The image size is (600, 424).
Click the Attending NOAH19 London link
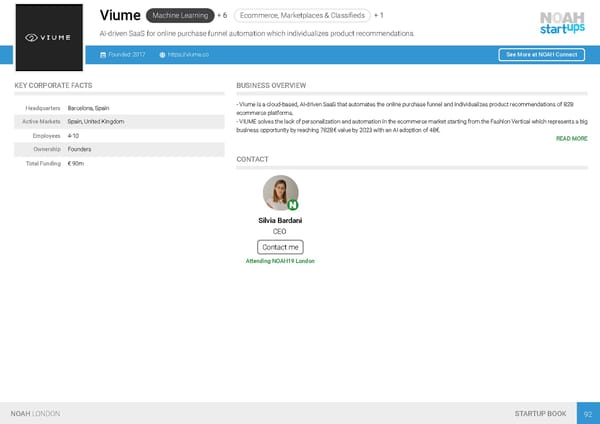click(x=280, y=261)
